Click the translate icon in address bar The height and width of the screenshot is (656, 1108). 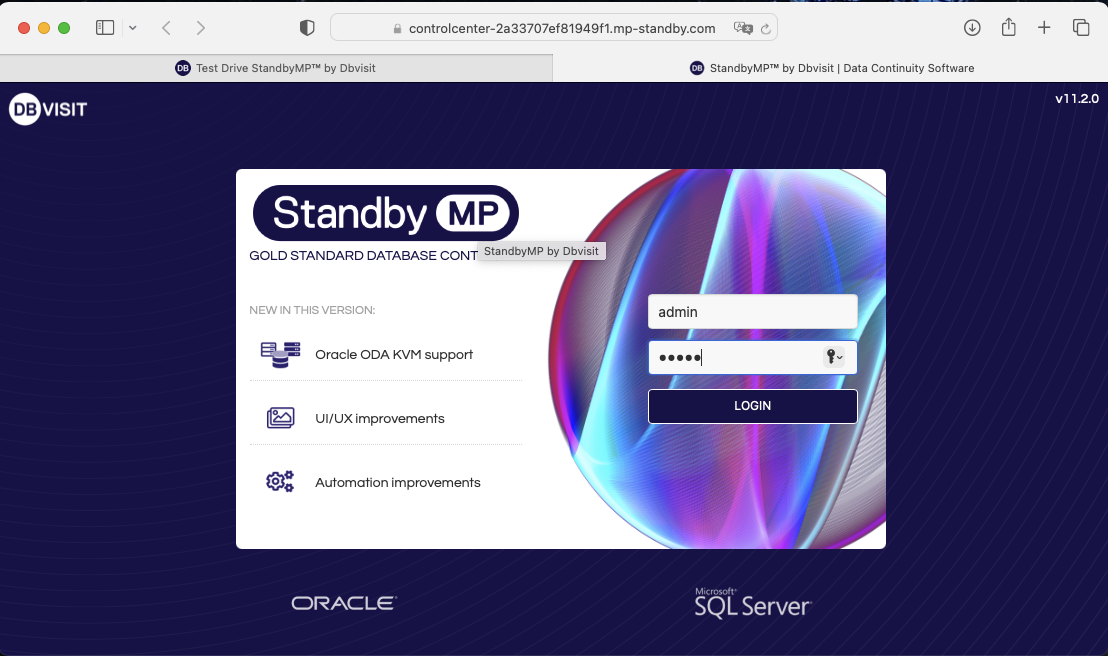click(x=742, y=29)
